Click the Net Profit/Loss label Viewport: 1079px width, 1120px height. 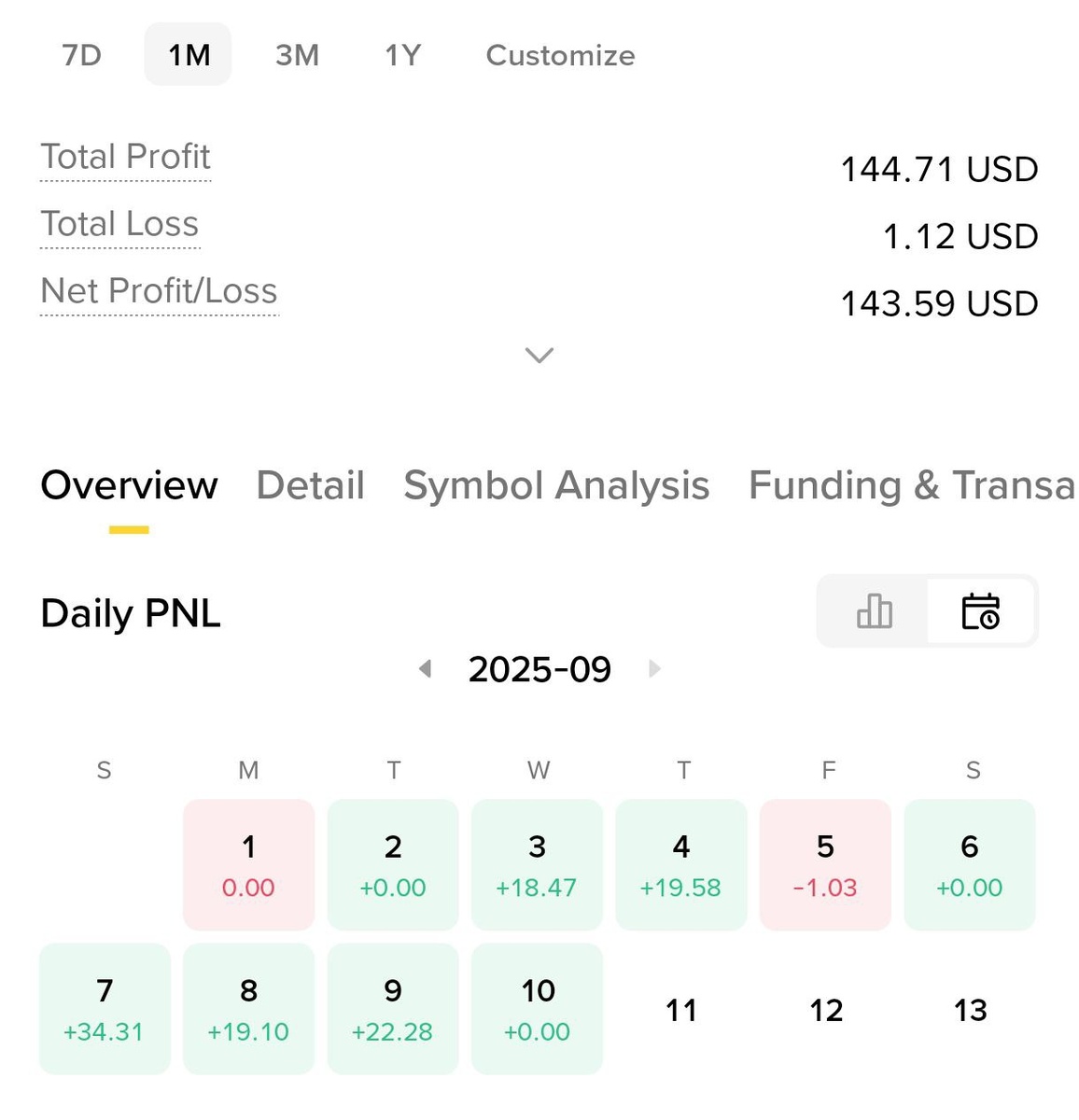[x=159, y=291]
